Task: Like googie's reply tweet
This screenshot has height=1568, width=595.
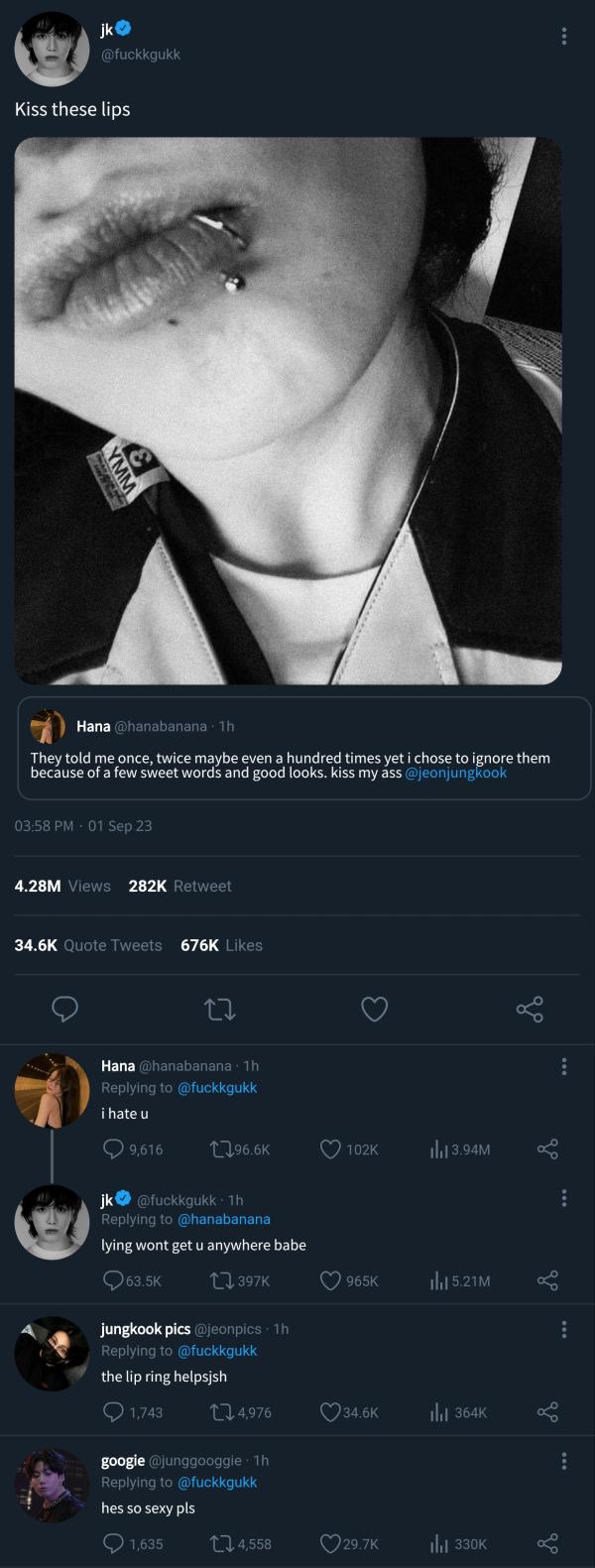Action: tap(331, 1543)
